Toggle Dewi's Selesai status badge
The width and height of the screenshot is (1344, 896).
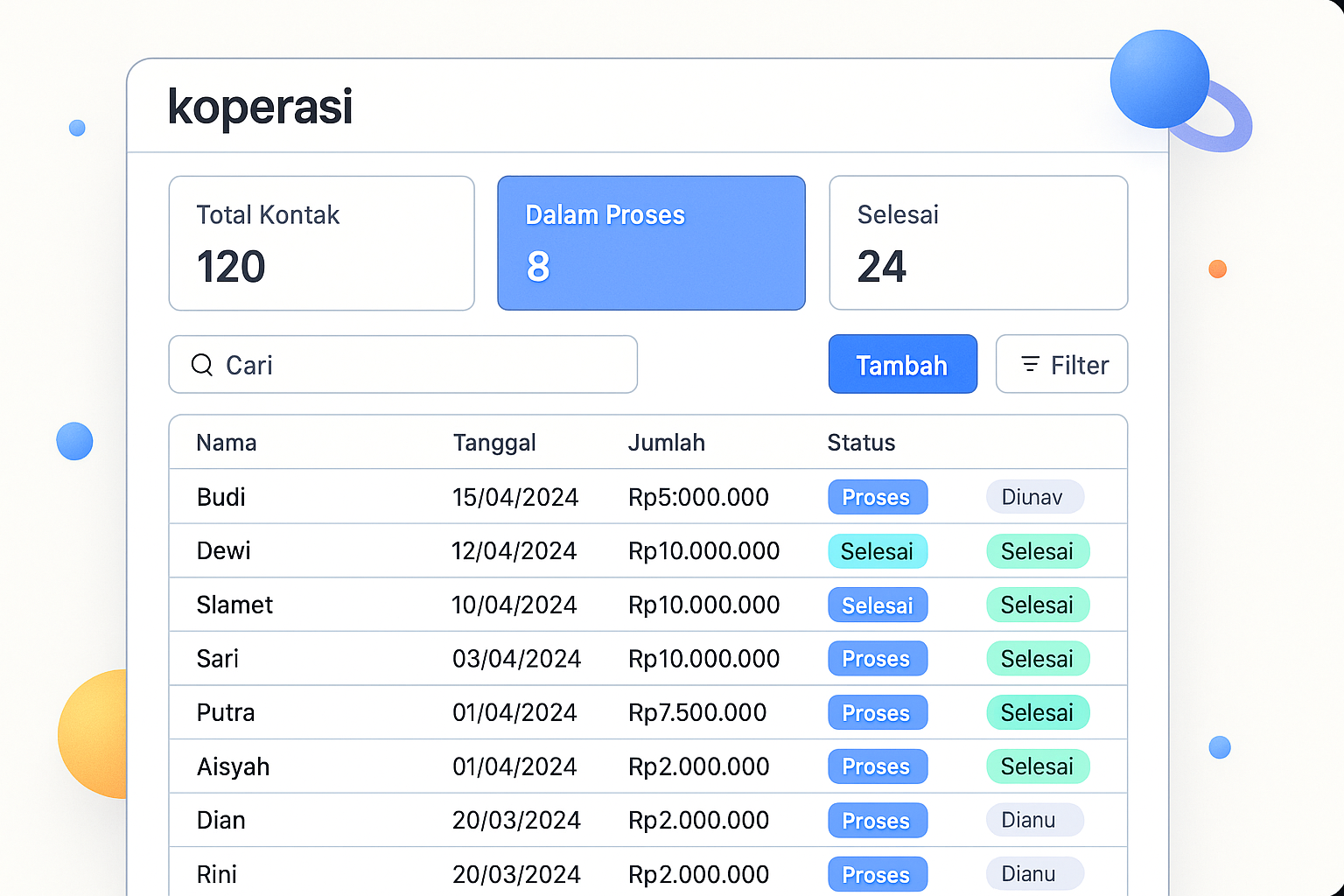[x=877, y=551]
